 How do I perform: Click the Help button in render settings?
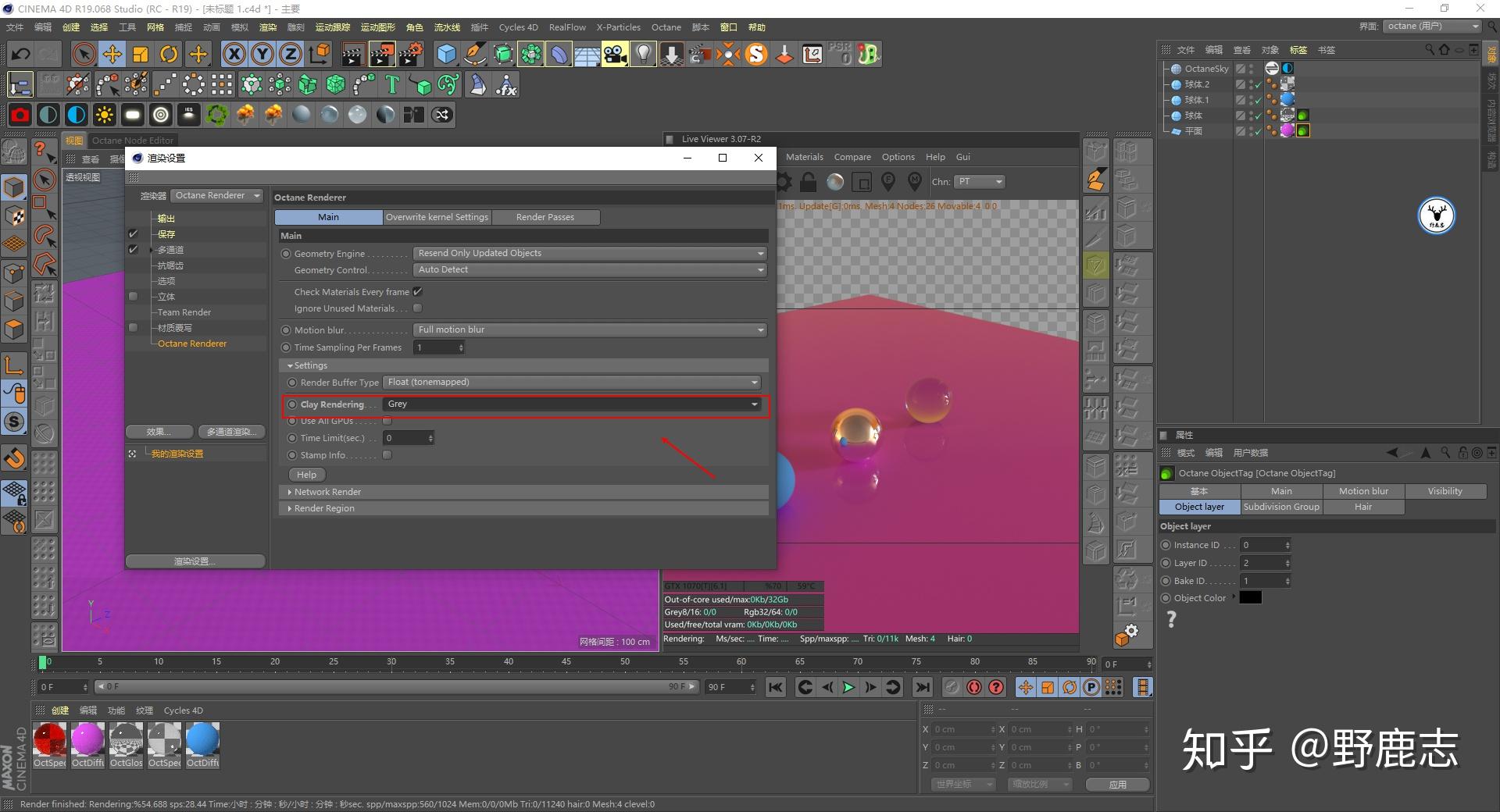click(306, 475)
